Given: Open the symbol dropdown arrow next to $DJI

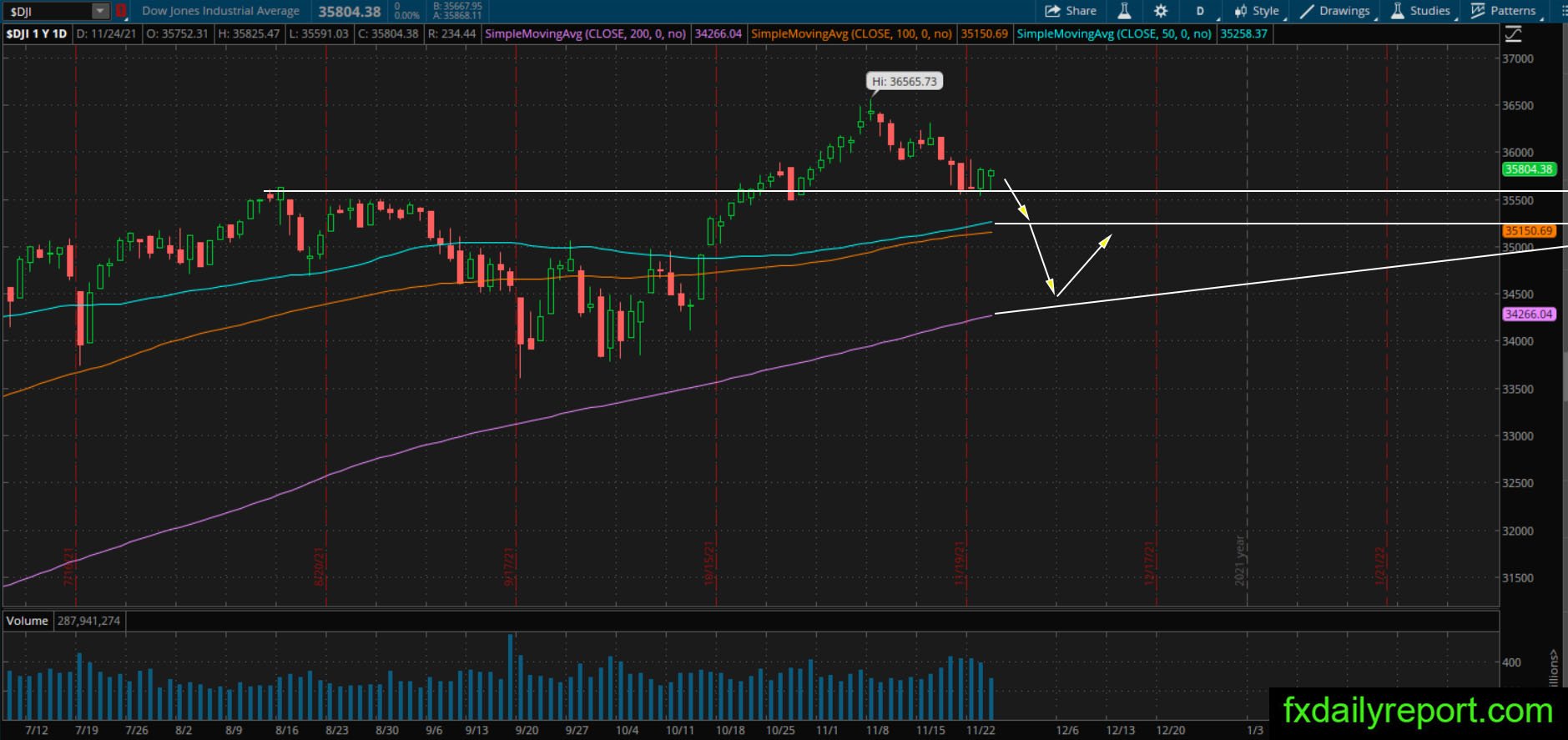Looking at the screenshot, I should click(x=100, y=11).
